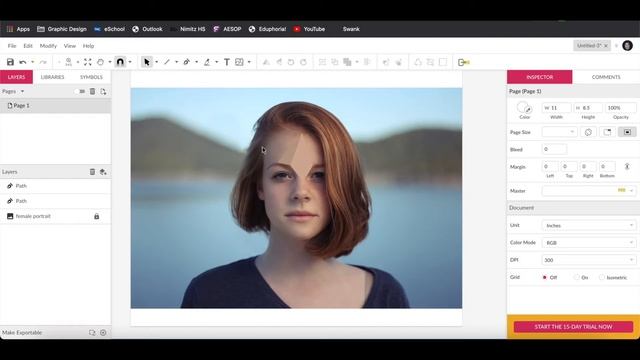Click the export icon in the toolbar
Screen dimensions: 640x360
pyautogui.click(x=464, y=62)
